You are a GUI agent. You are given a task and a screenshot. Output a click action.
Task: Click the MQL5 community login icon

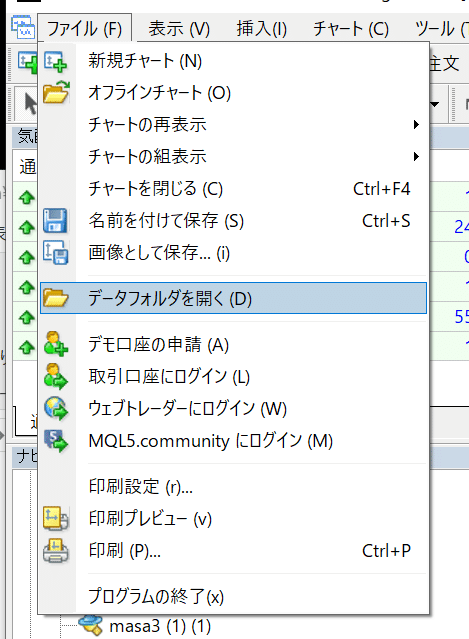(56, 441)
